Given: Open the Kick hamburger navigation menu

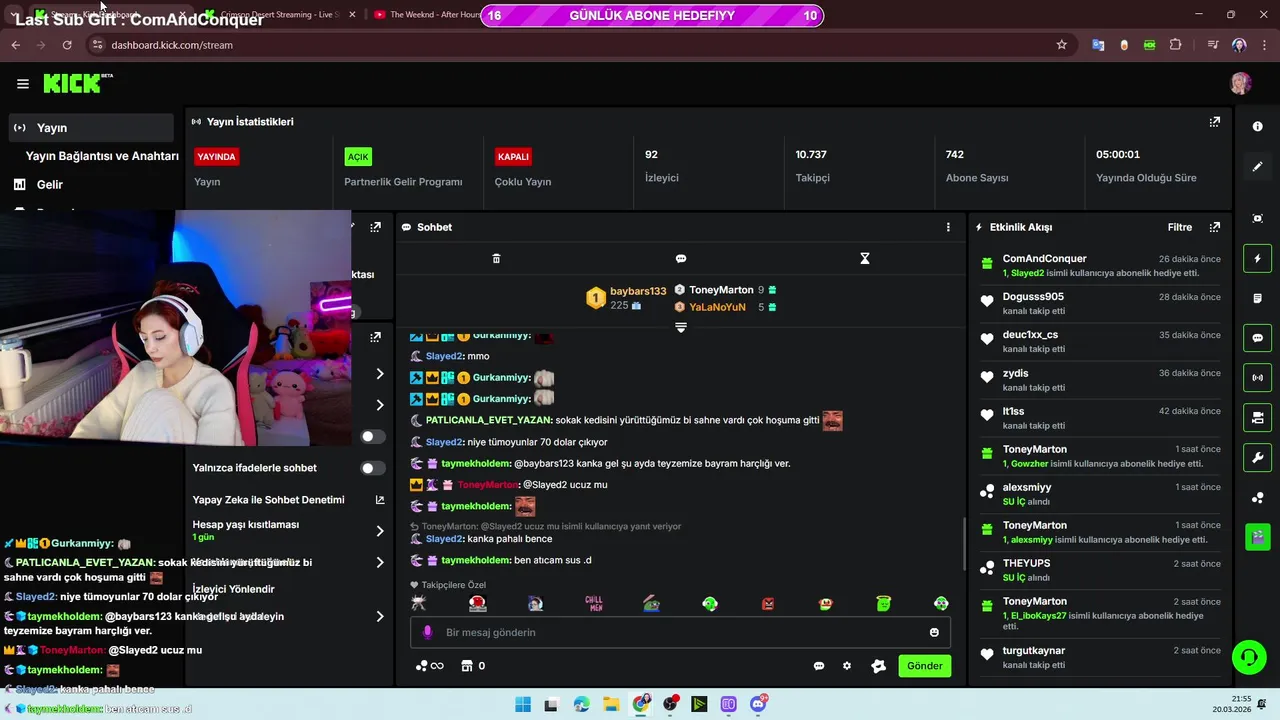Looking at the screenshot, I should pyautogui.click(x=22, y=84).
